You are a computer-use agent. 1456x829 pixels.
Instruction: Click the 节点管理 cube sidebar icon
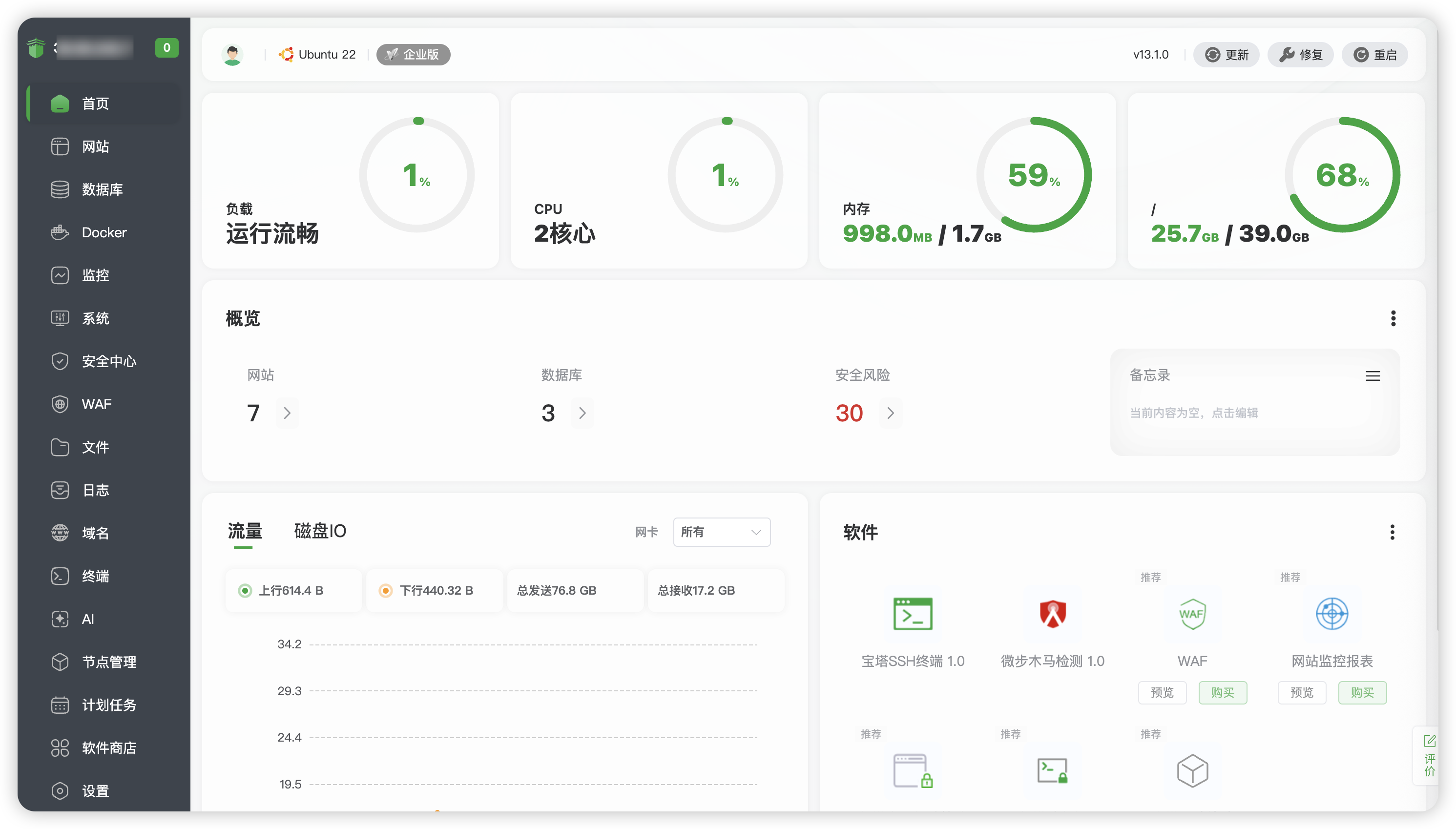point(60,662)
